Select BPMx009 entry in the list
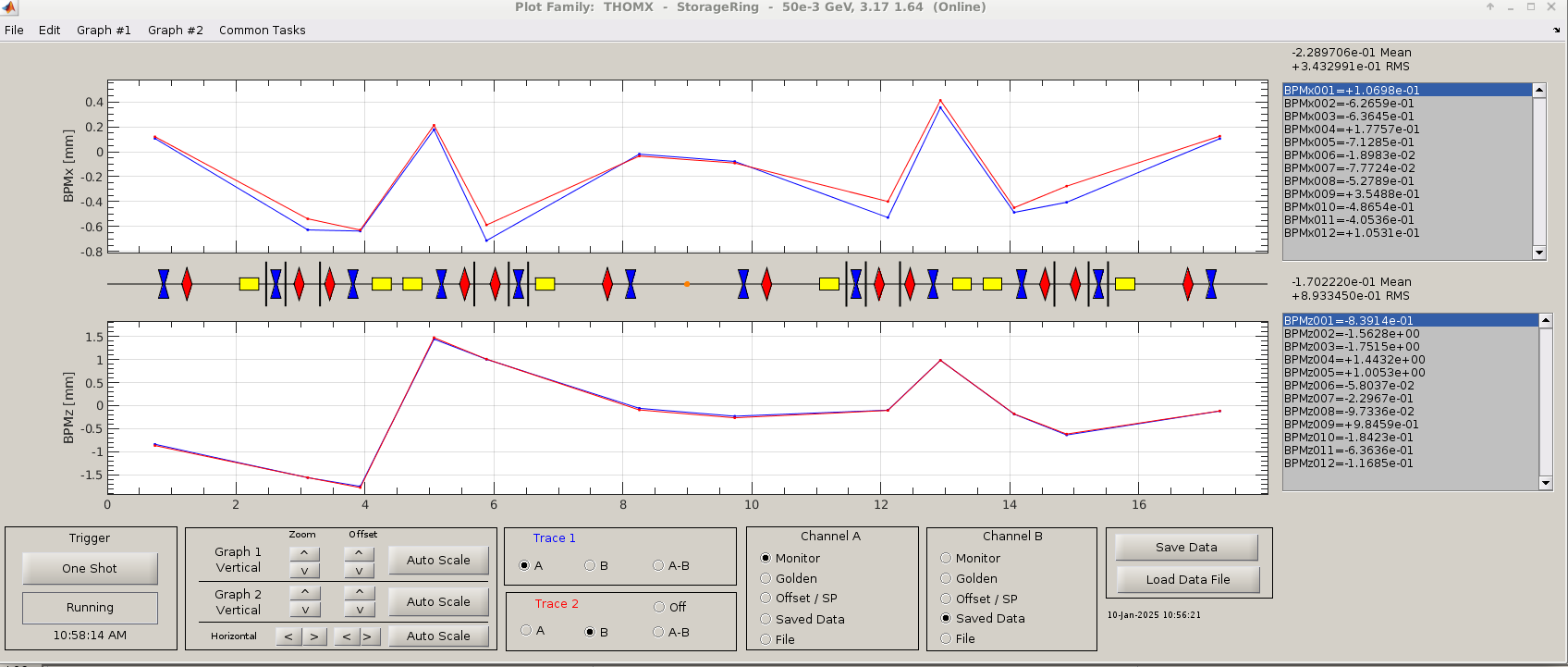Viewport: 1568px width, 667px height. click(1351, 194)
